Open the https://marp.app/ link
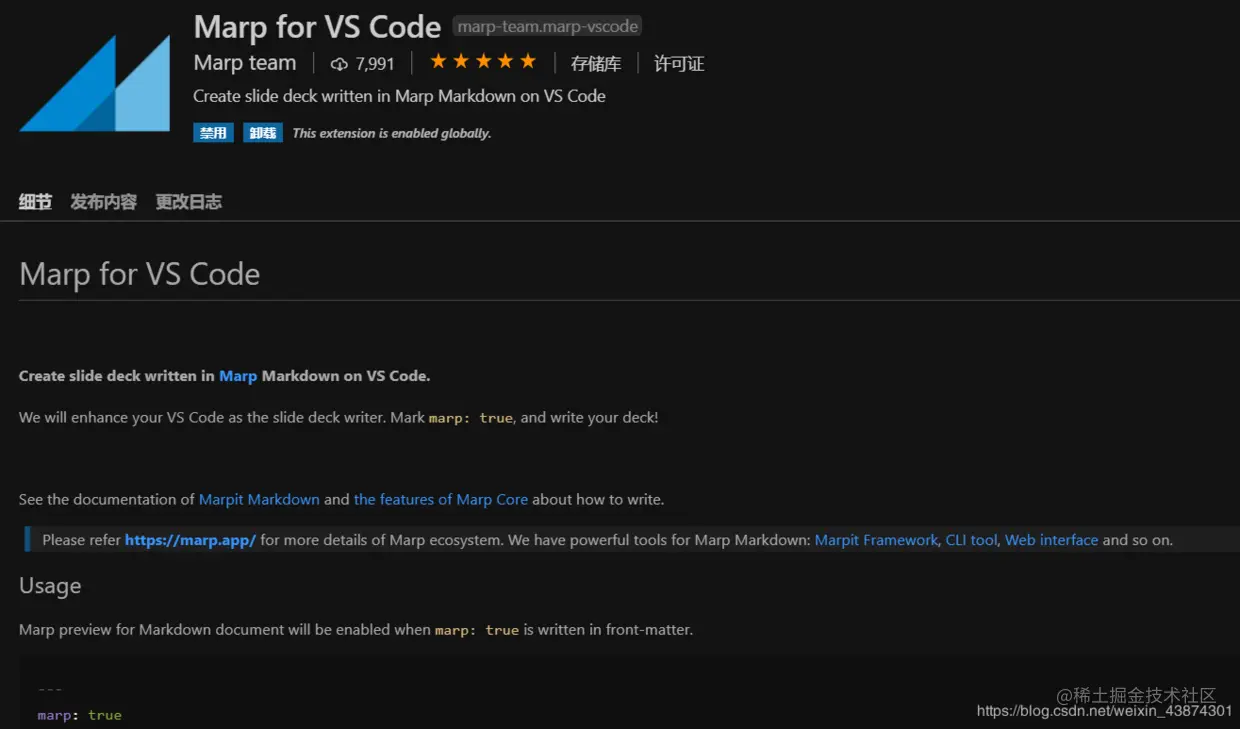 190,540
